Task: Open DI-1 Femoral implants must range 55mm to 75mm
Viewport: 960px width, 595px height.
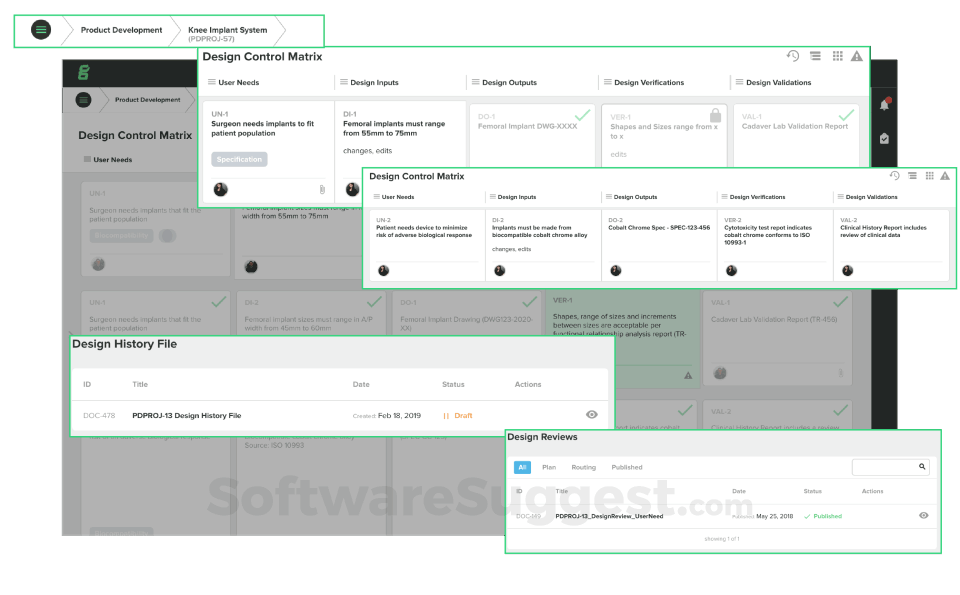Action: pyautogui.click(x=394, y=128)
